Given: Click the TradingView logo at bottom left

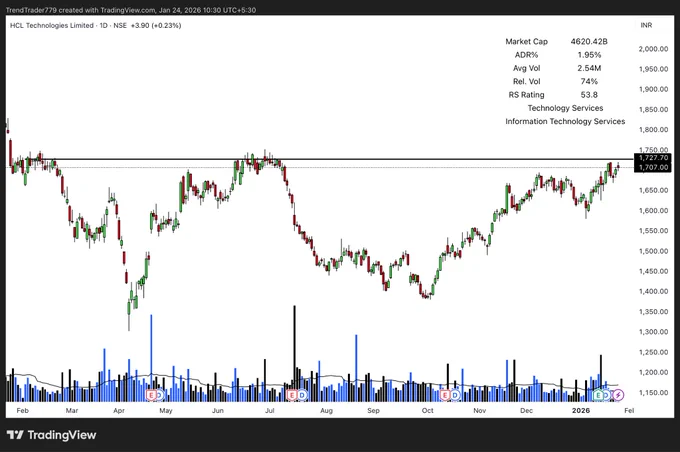Looking at the screenshot, I should pyautogui.click(x=51, y=435).
